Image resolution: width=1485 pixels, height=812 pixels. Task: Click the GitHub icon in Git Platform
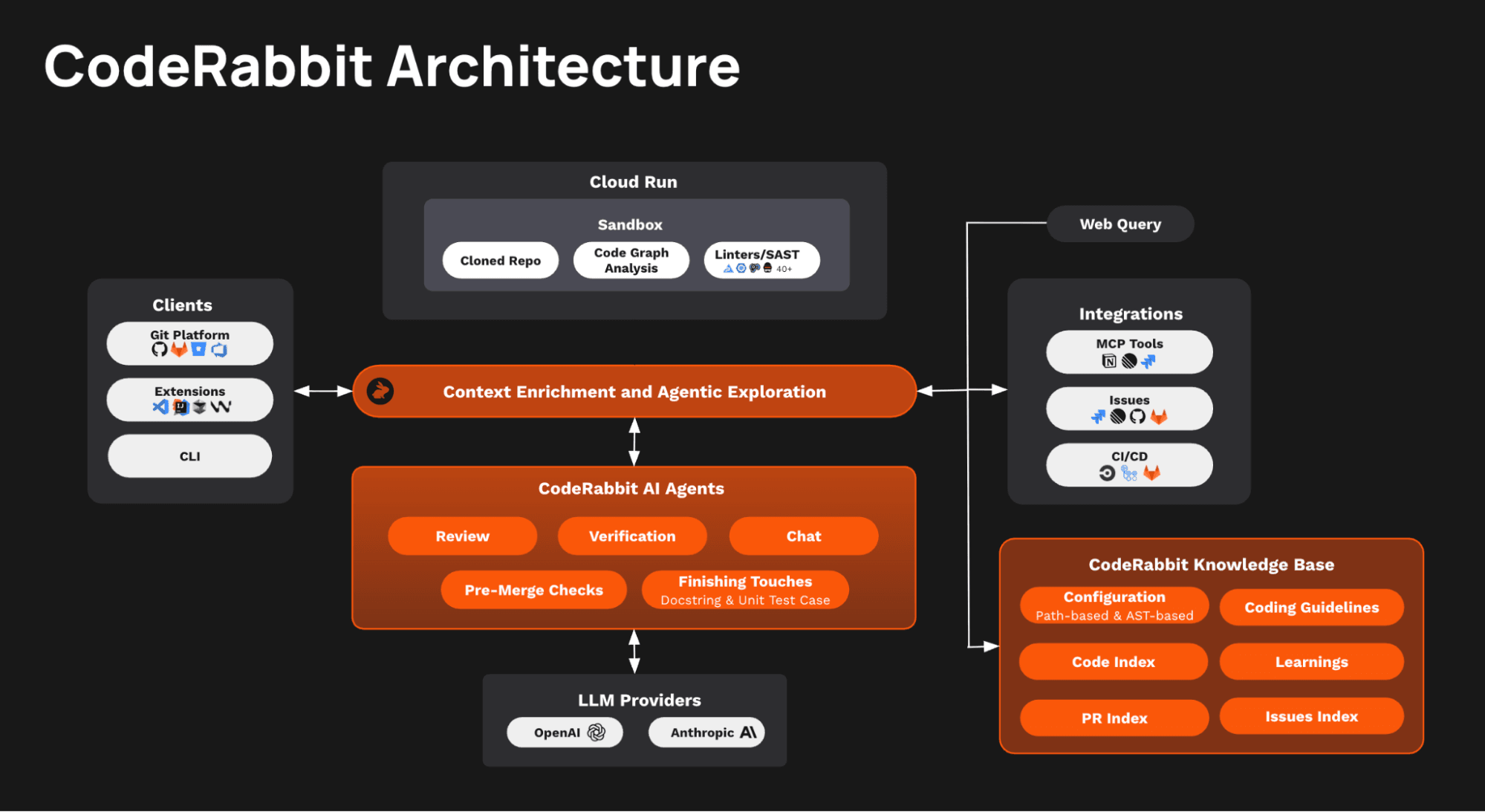click(x=159, y=349)
